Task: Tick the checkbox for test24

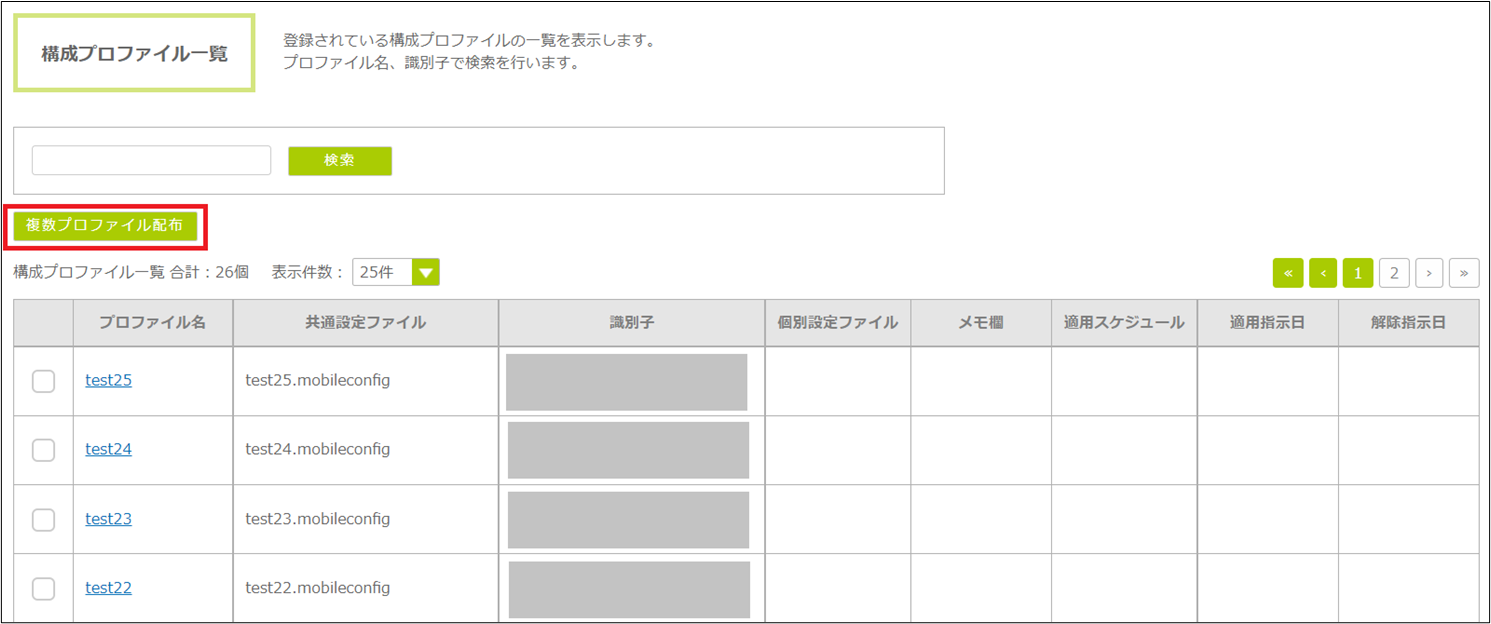Action: tap(44, 450)
